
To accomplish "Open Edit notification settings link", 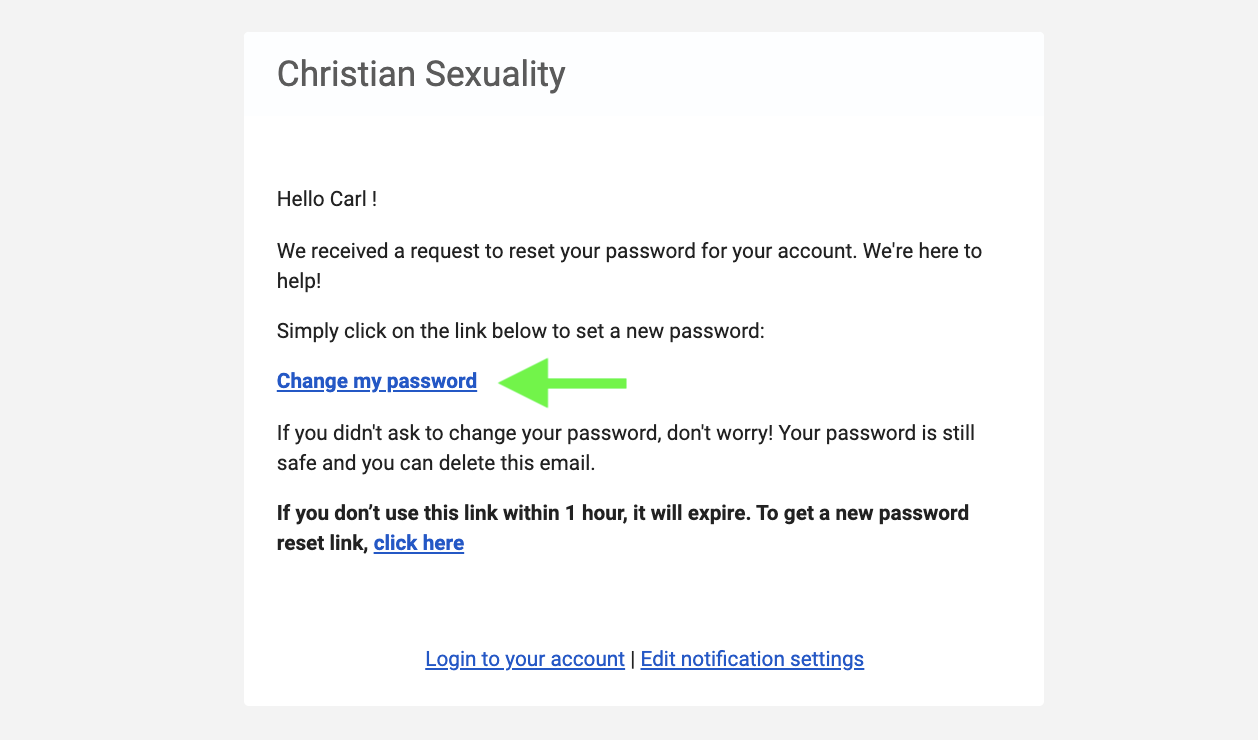I will [752, 659].
